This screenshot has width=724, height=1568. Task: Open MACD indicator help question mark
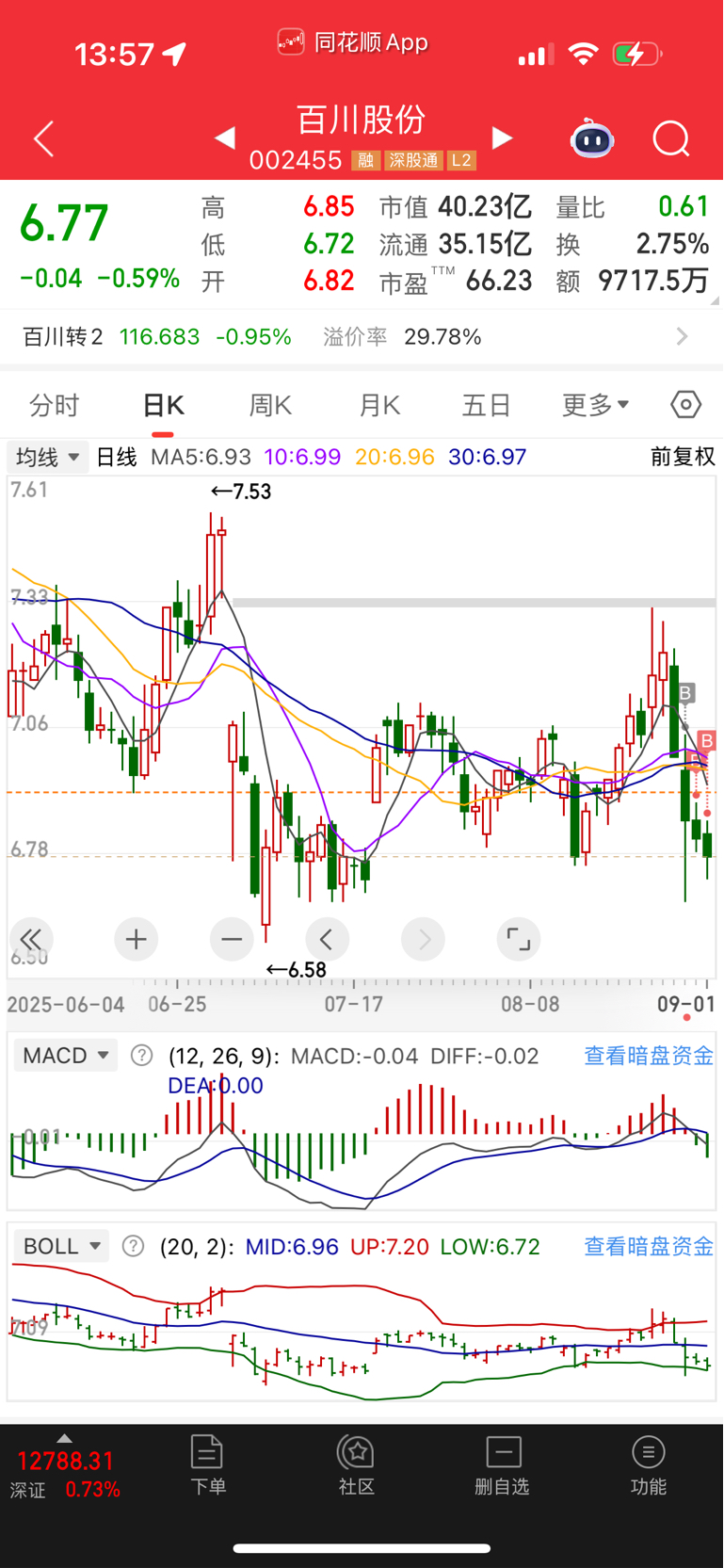point(141,1056)
